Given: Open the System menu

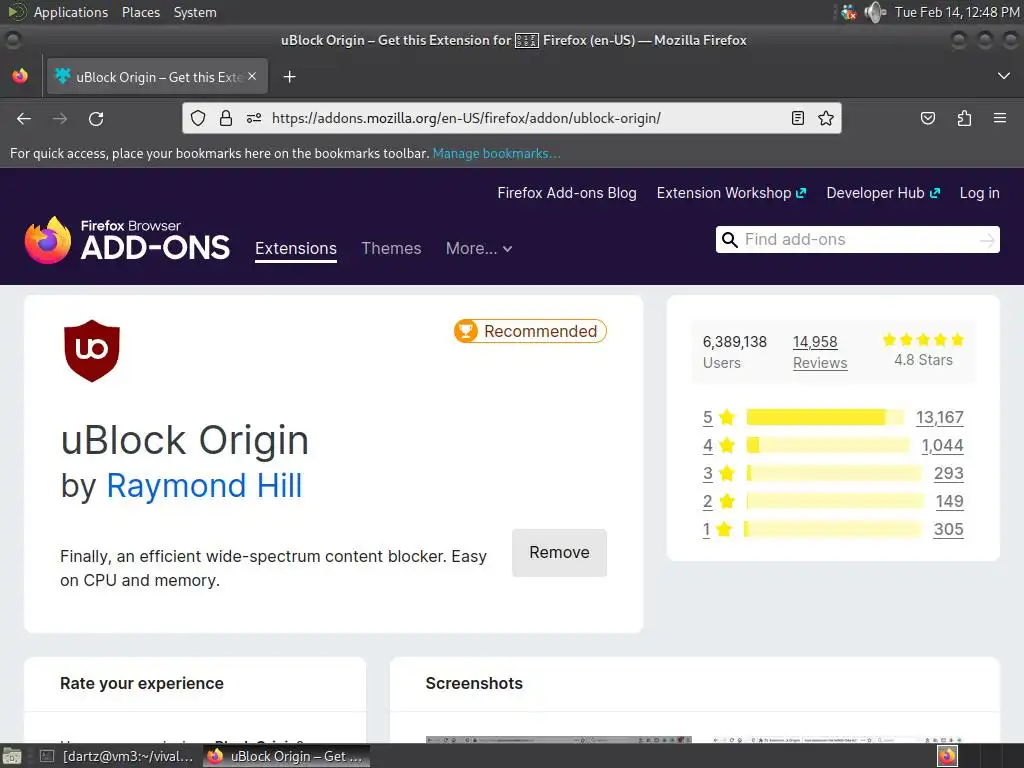Looking at the screenshot, I should click(195, 12).
